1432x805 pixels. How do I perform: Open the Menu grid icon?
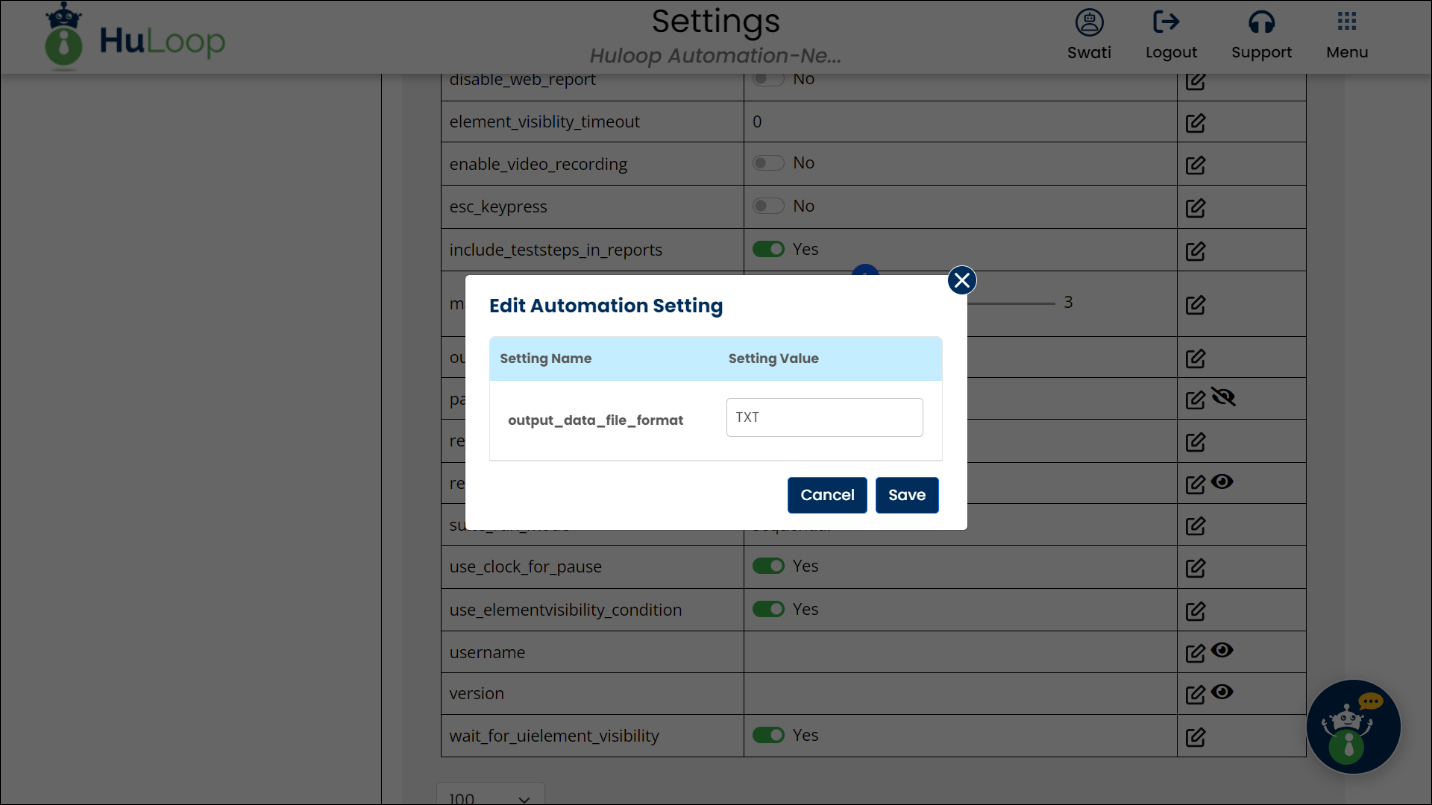point(1347,23)
